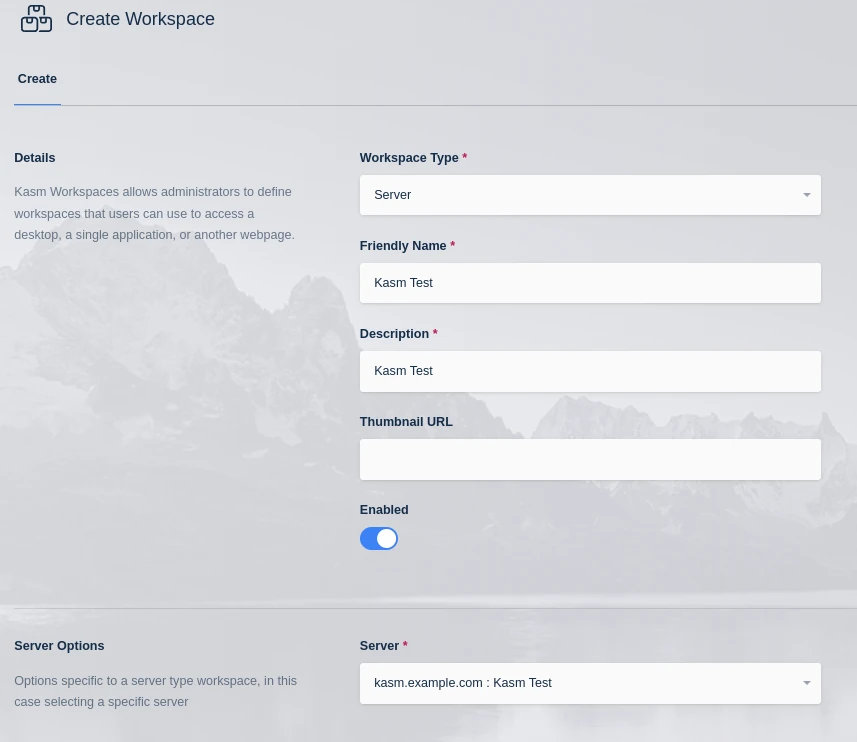Click the Create Workspace title text

click(x=140, y=19)
